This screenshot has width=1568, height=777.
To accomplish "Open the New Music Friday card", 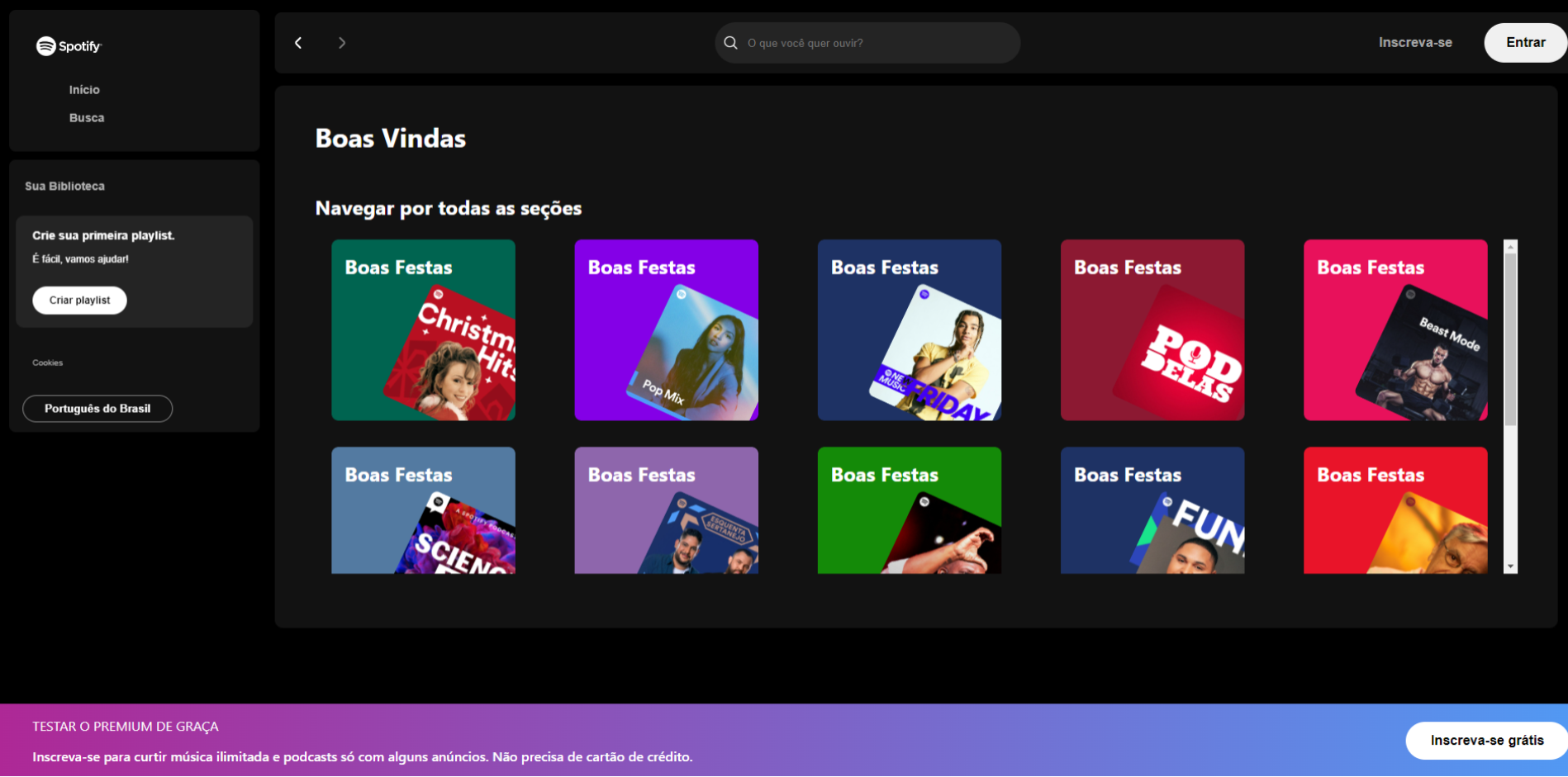I will [909, 330].
